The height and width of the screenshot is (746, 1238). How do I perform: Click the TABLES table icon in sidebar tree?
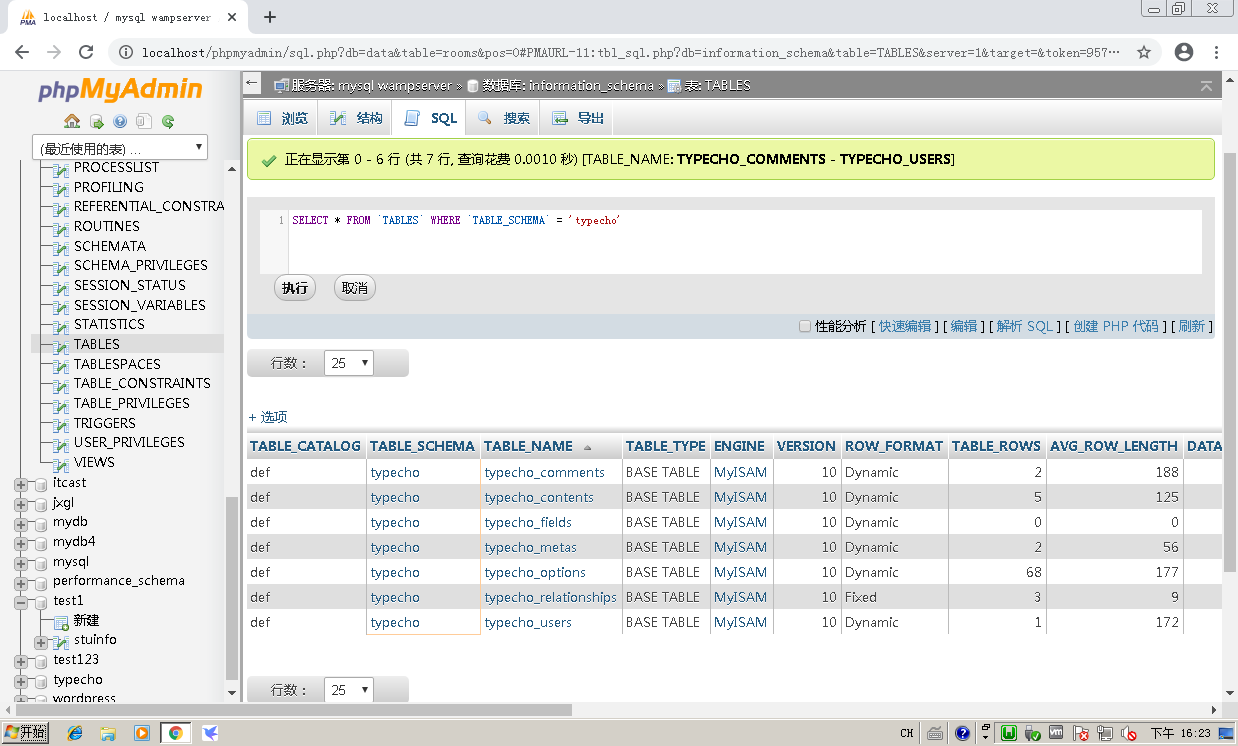point(61,345)
